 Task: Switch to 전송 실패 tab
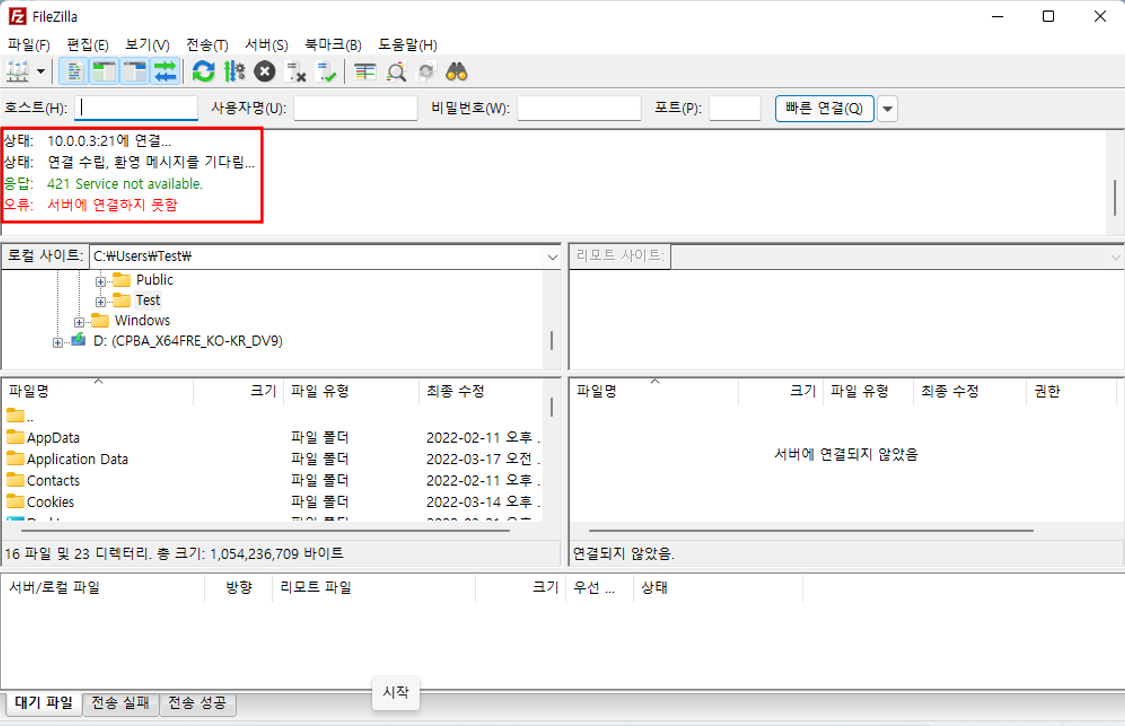tap(121, 703)
